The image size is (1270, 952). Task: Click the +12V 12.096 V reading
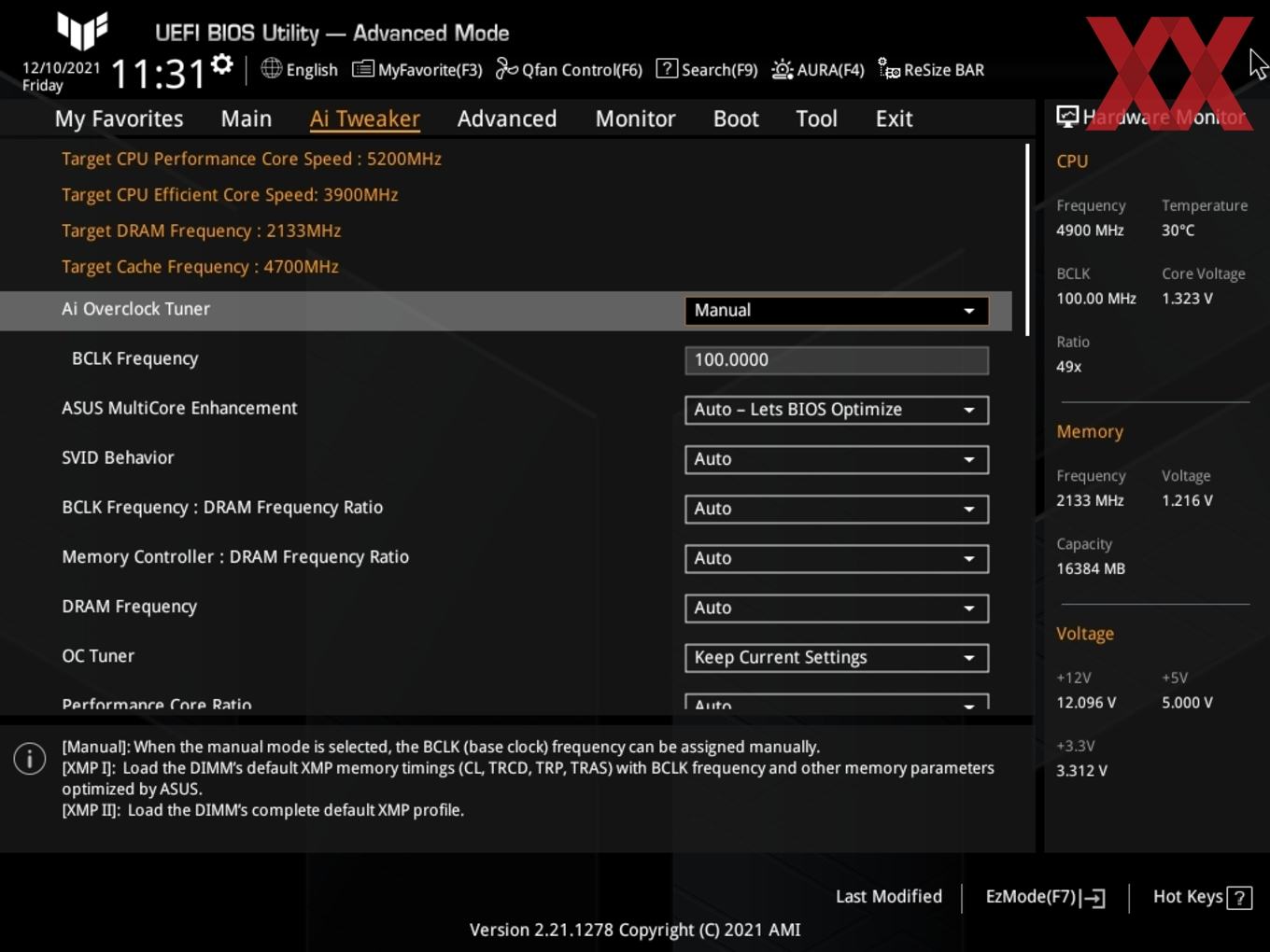[x=1086, y=702]
